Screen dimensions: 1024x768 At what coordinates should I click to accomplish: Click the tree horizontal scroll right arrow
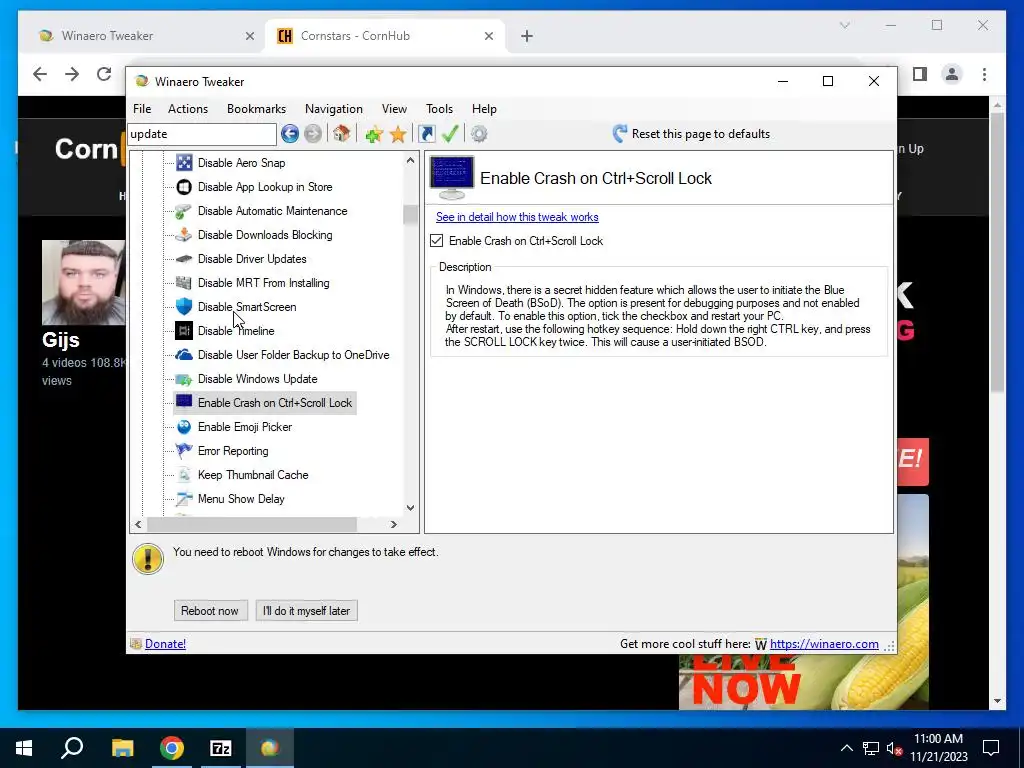394,524
